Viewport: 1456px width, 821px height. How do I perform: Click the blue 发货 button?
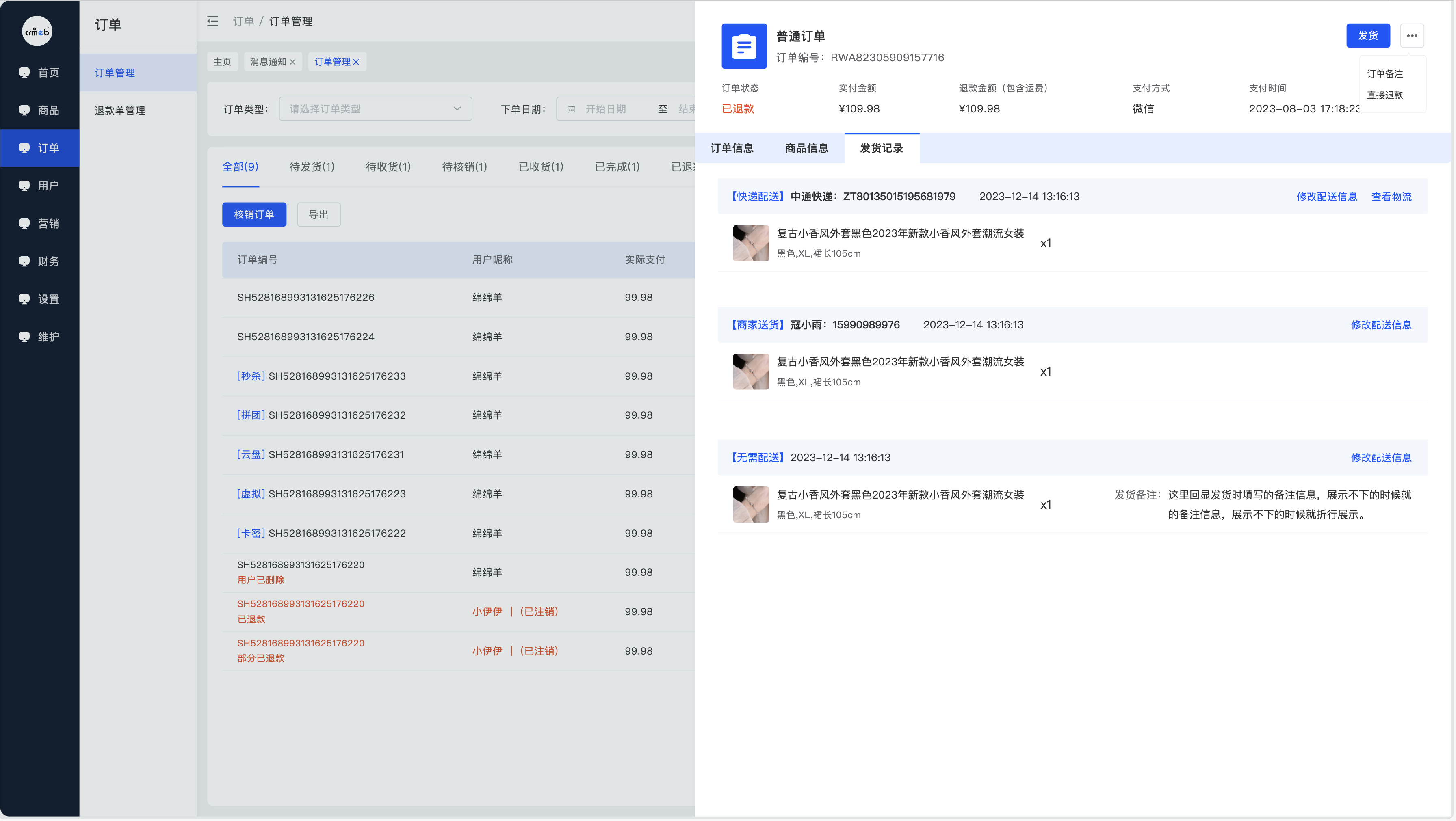tap(1368, 36)
